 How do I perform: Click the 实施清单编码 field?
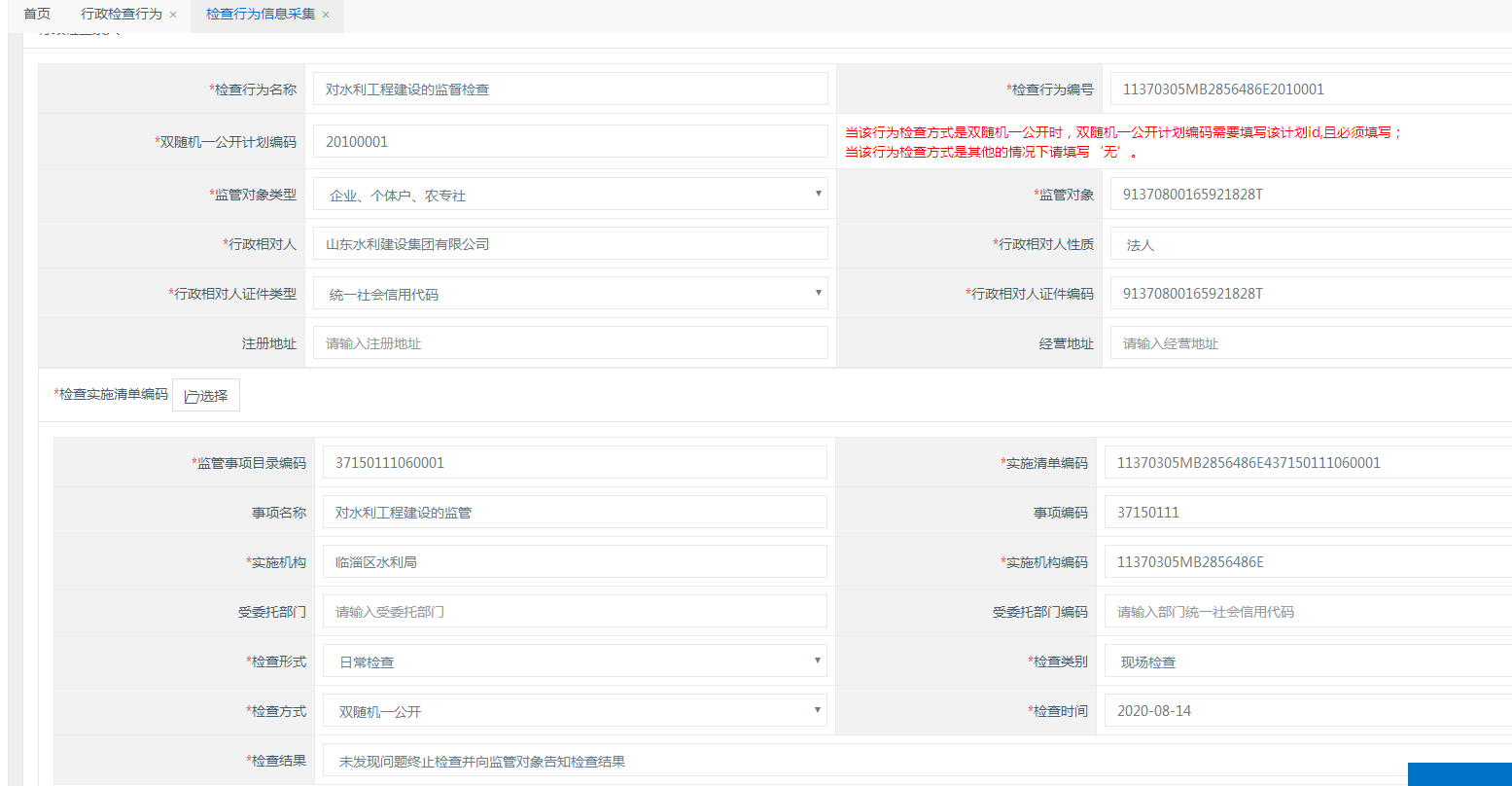pyautogui.click(x=1308, y=462)
